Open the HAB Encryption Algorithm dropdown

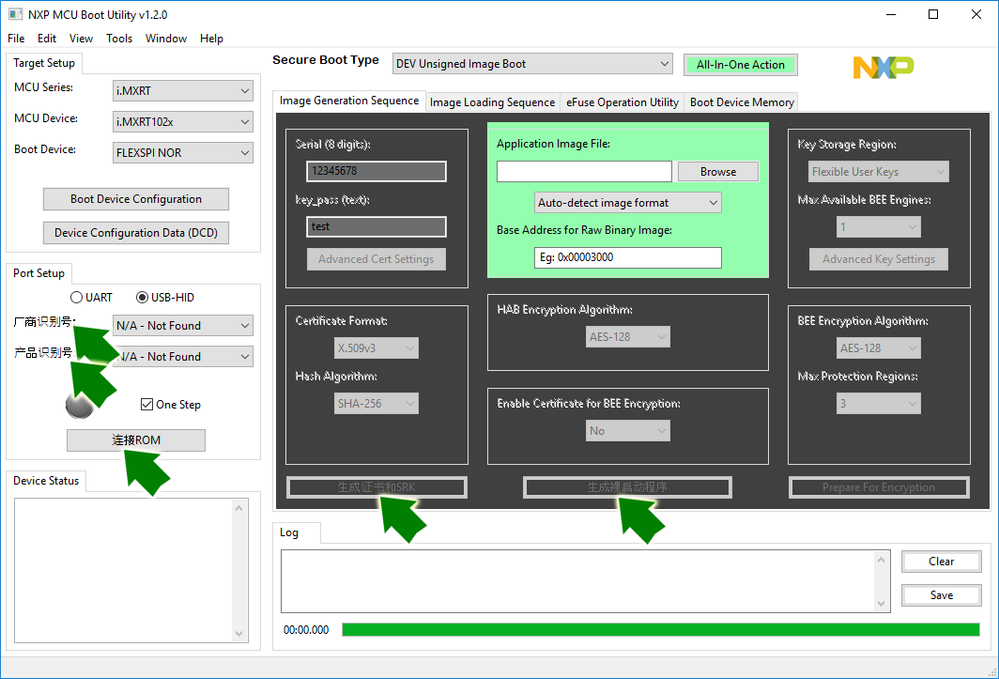click(x=628, y=337)
